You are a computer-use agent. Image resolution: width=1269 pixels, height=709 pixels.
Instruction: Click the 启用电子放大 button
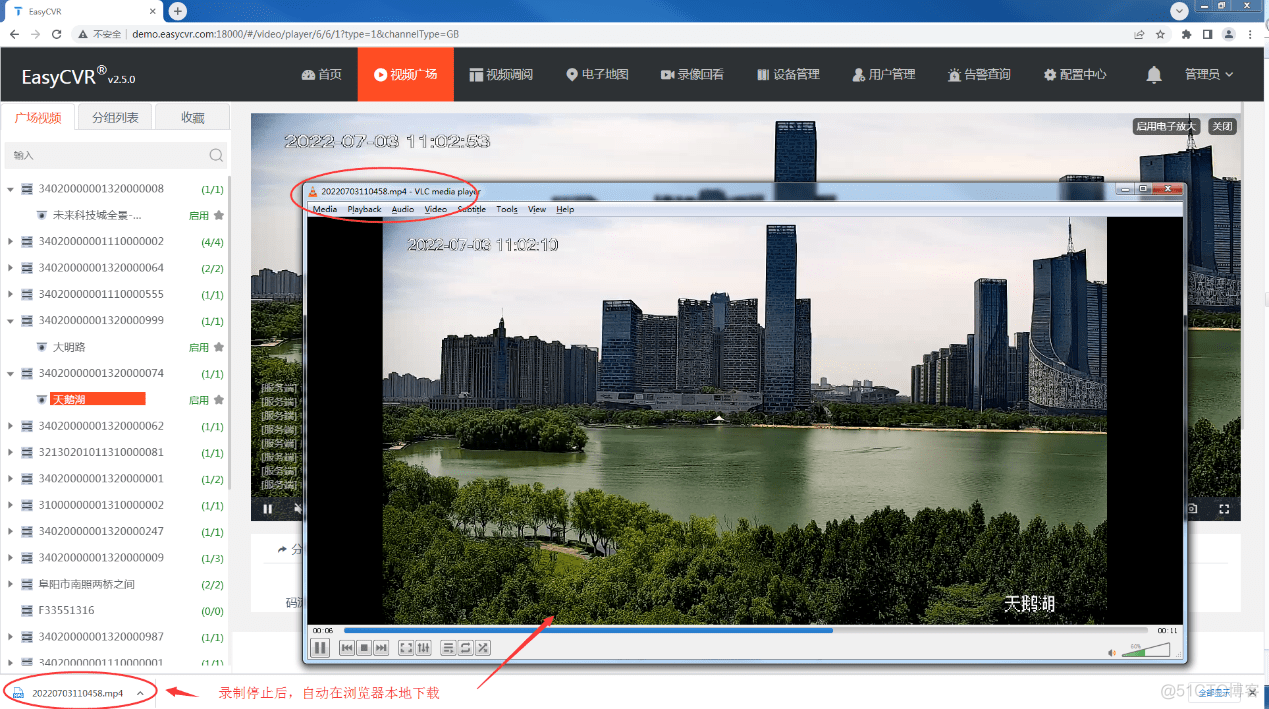[1166, 126]
